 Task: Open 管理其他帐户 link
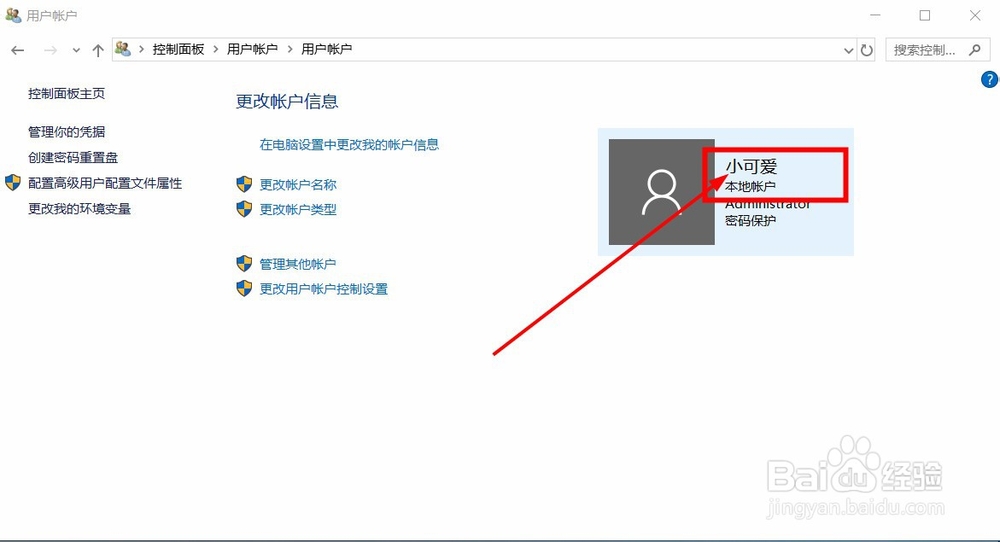point(298,264)
